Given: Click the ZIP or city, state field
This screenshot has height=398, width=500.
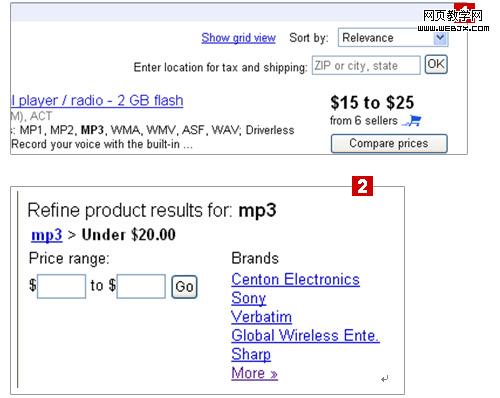Looking at the screenshot, I should coord(366,66).
